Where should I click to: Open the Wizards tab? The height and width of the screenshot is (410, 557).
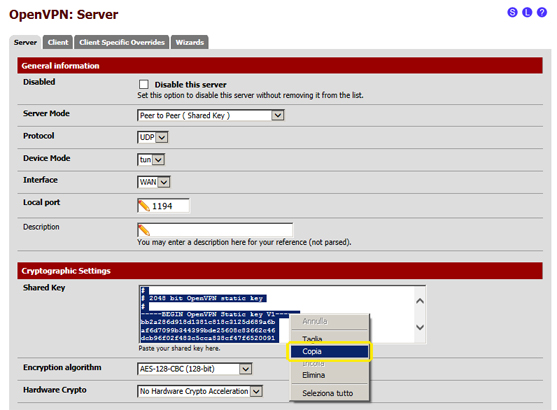(x=190, y=42)
